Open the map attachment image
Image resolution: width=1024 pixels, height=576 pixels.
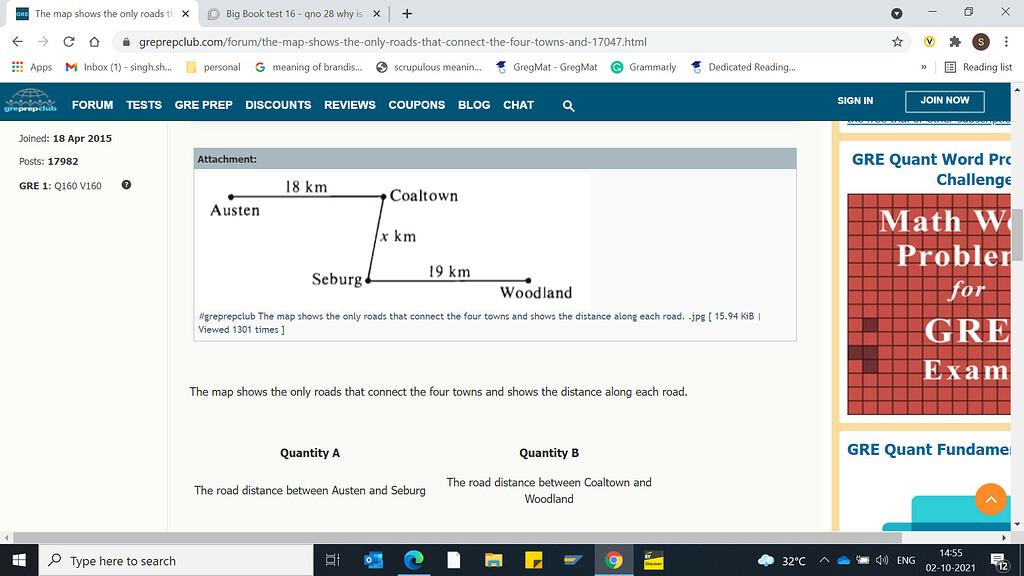pos(392,240)
